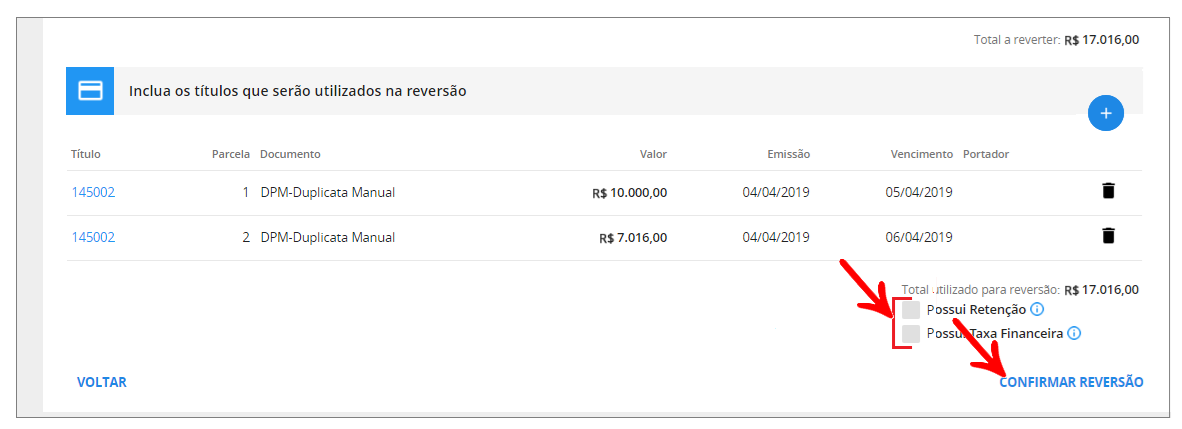
Task: Click the Vencimento column header
Action: pyautogui.click(x=921, y=154)
